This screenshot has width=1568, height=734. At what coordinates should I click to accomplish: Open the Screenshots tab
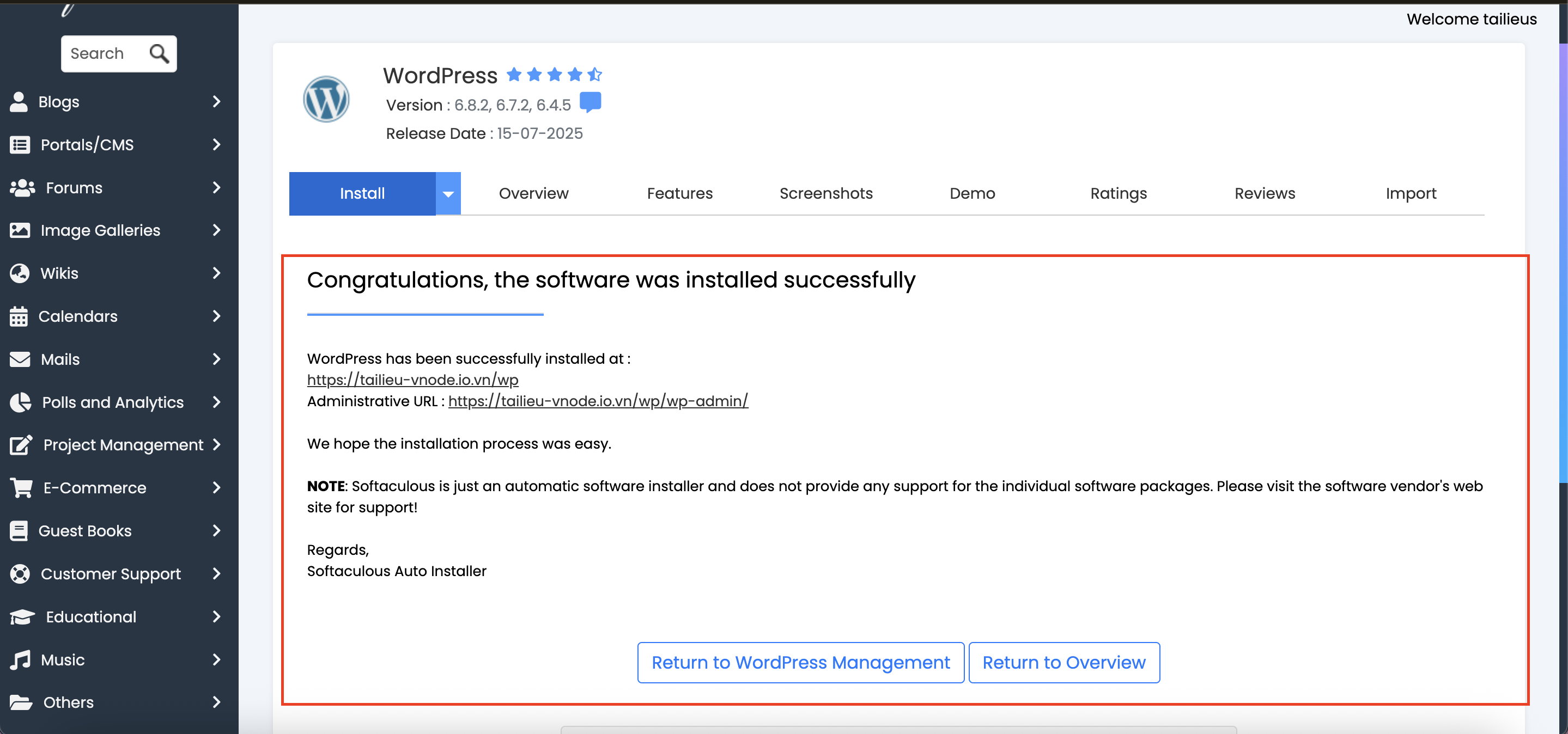coord(826,193)
